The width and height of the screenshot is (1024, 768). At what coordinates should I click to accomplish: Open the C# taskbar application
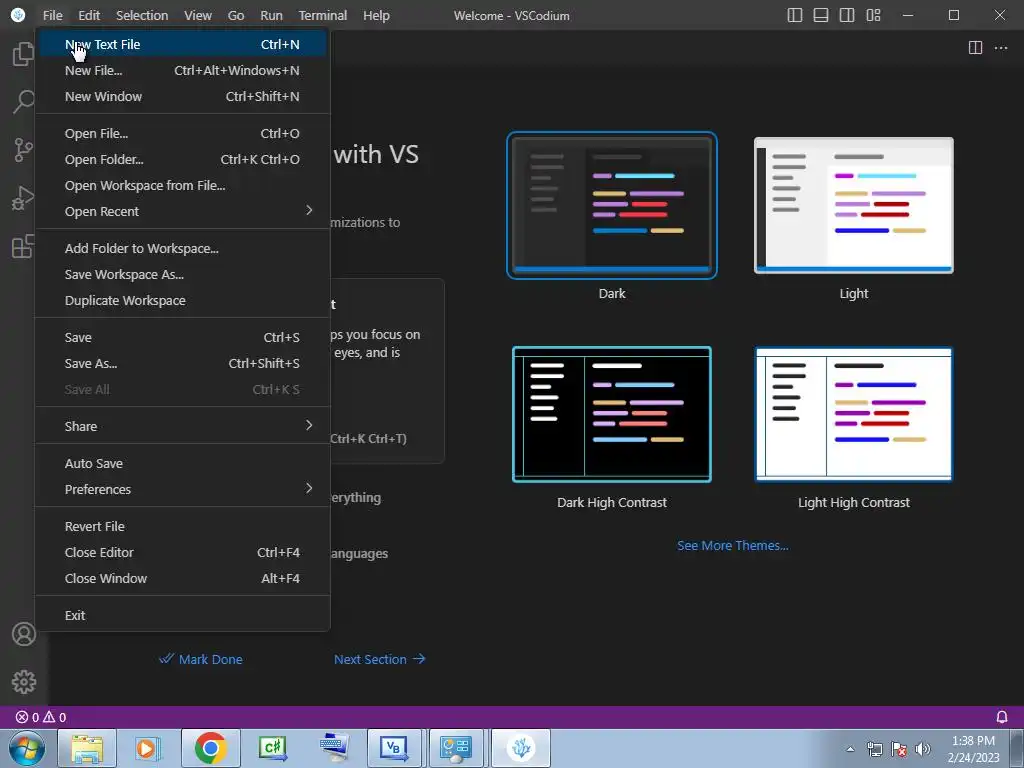pyautogui.click(x=272, y=748)
